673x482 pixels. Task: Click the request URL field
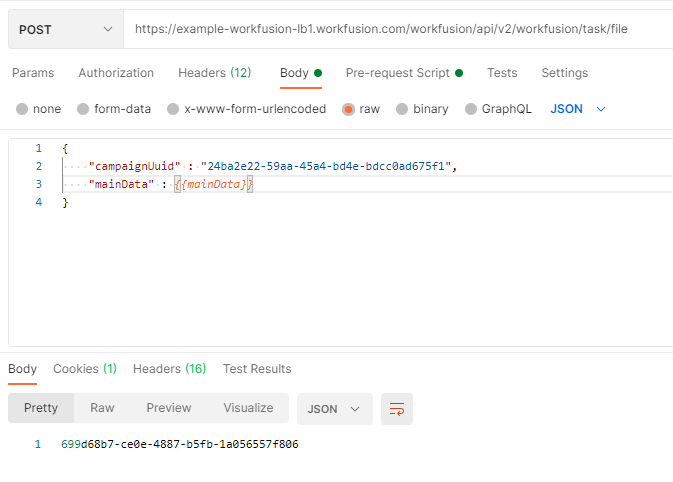click(x=398, y=29)
